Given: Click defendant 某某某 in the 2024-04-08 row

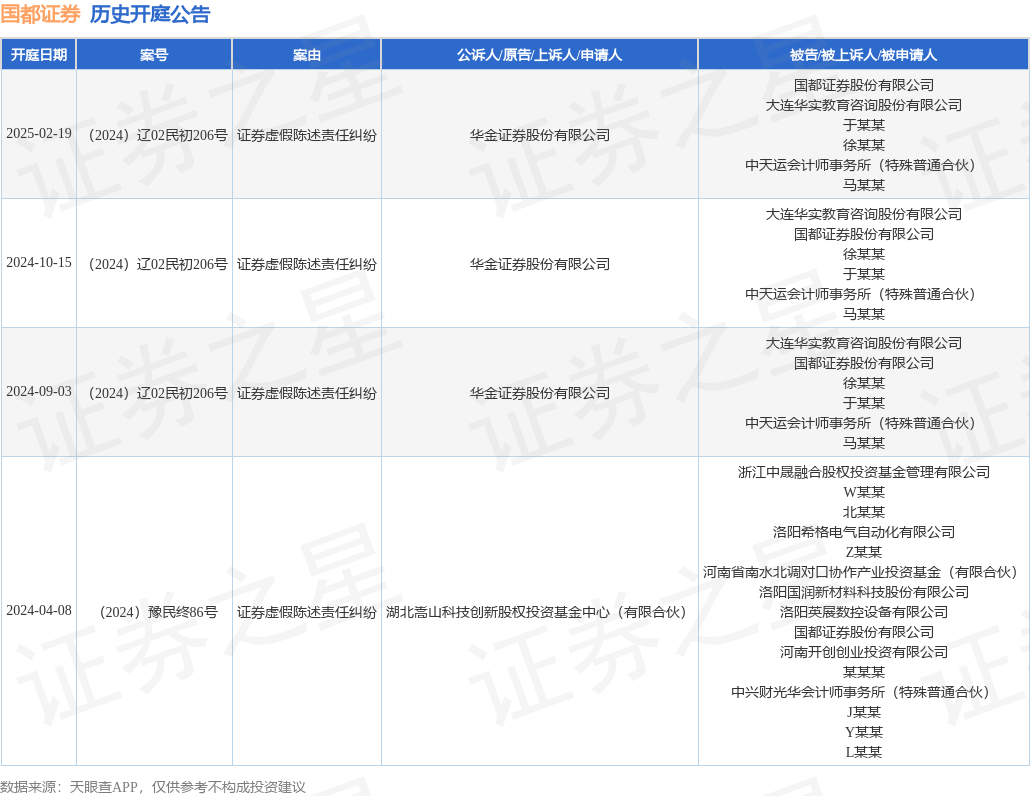Looking at the screenshot, I should (x=864, y=673).
